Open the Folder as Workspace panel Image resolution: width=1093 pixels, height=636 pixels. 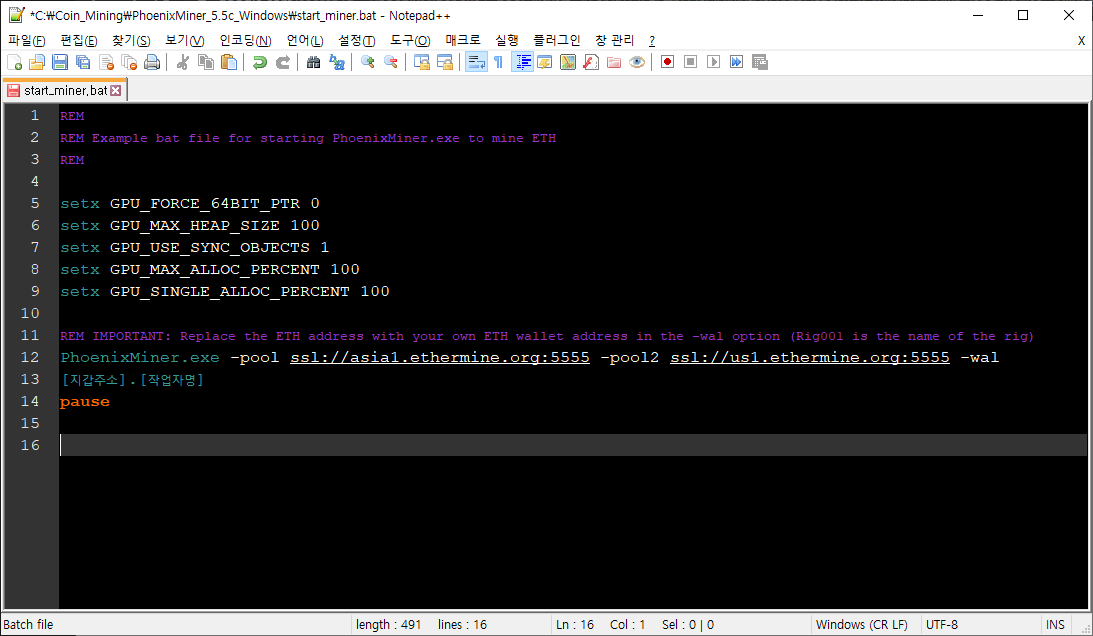(x=614, y=62)
